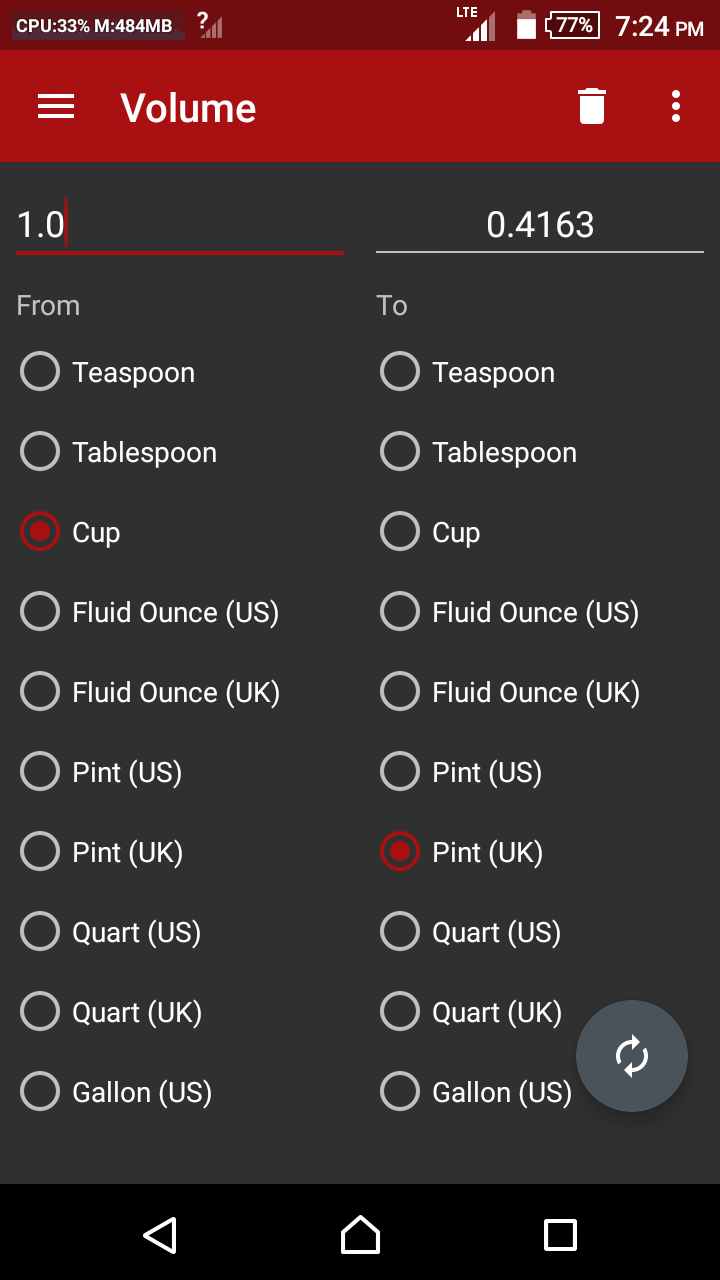Tap the result field showing 0.4163
Screen dimensions: 720x1280
540,225
